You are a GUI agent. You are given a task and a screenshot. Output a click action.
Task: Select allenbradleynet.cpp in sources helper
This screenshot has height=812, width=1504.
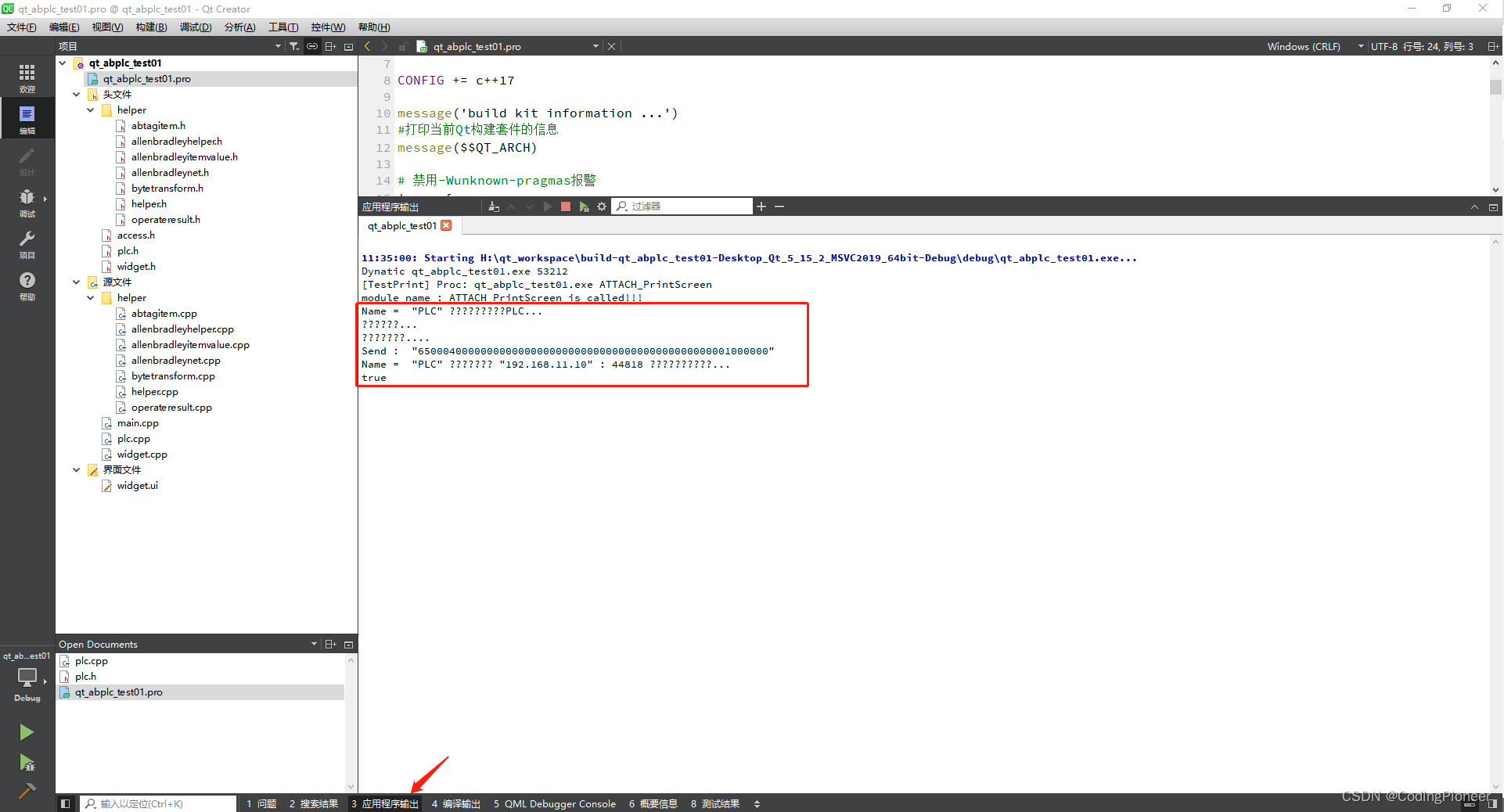tap(176, 360)
